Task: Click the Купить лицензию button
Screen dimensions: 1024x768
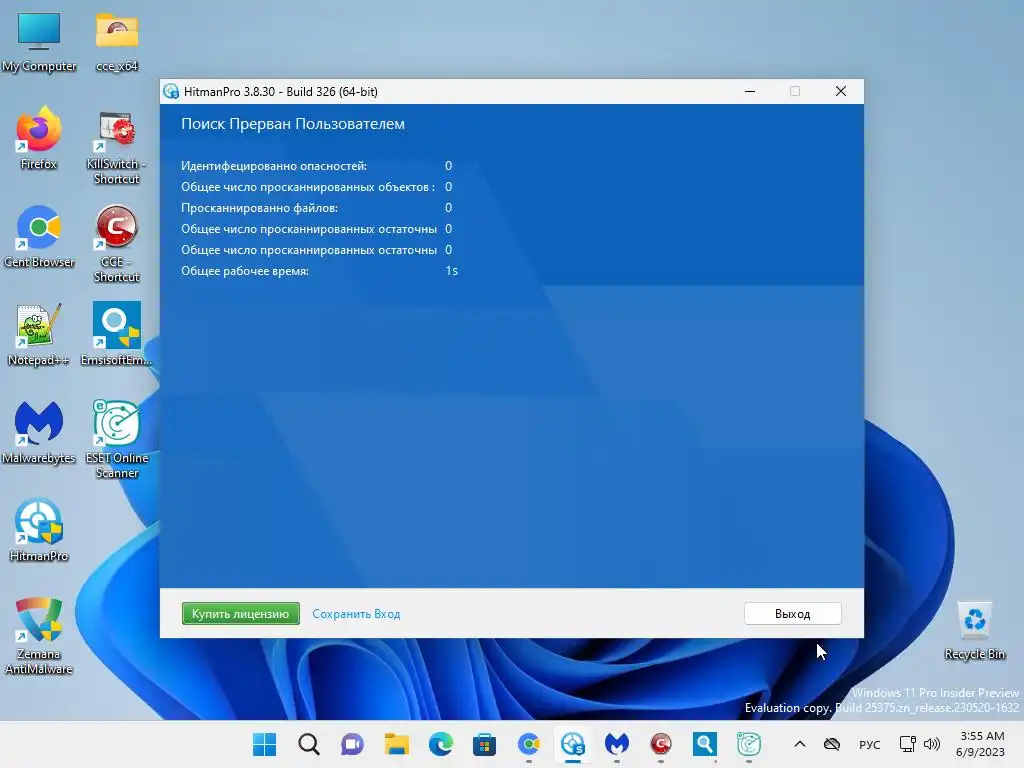Action: 240,614
